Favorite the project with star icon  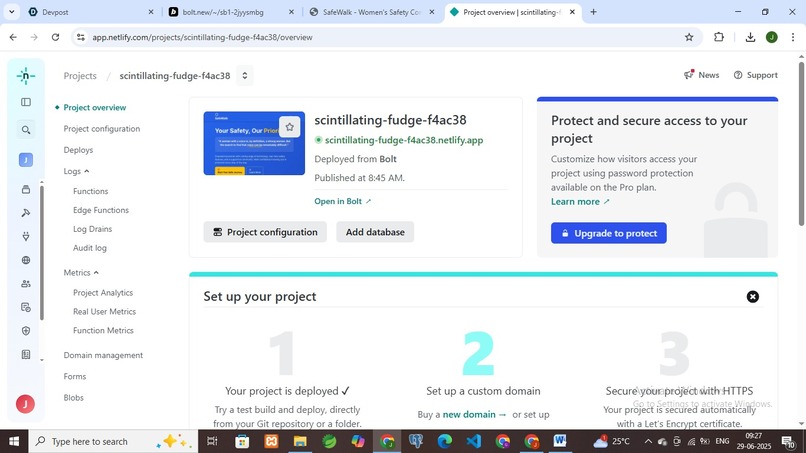tap(289, 127)
